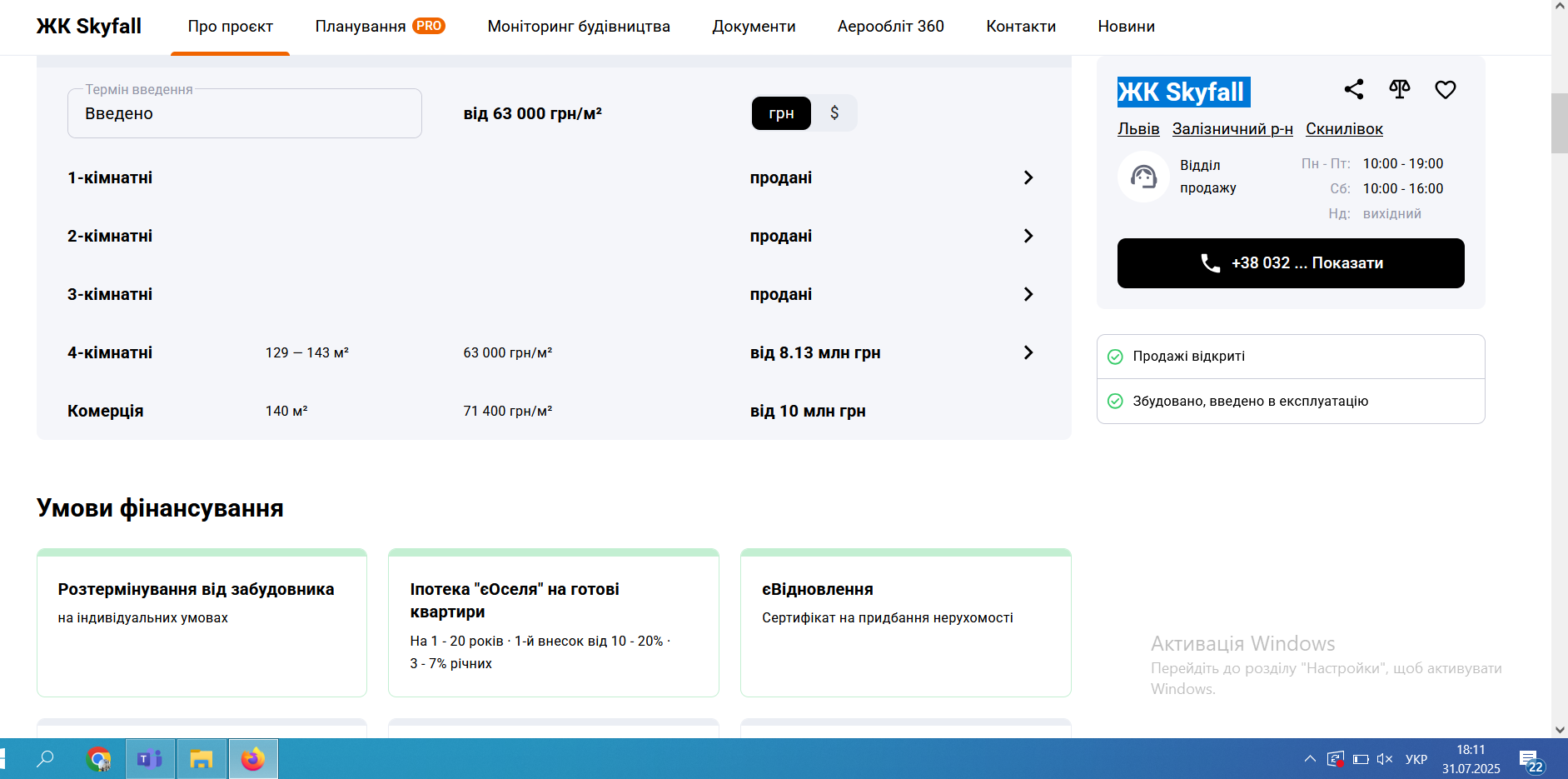Click the scrollbar up arrow
Screen dimensions: 1568x779
click(1559, 6)
